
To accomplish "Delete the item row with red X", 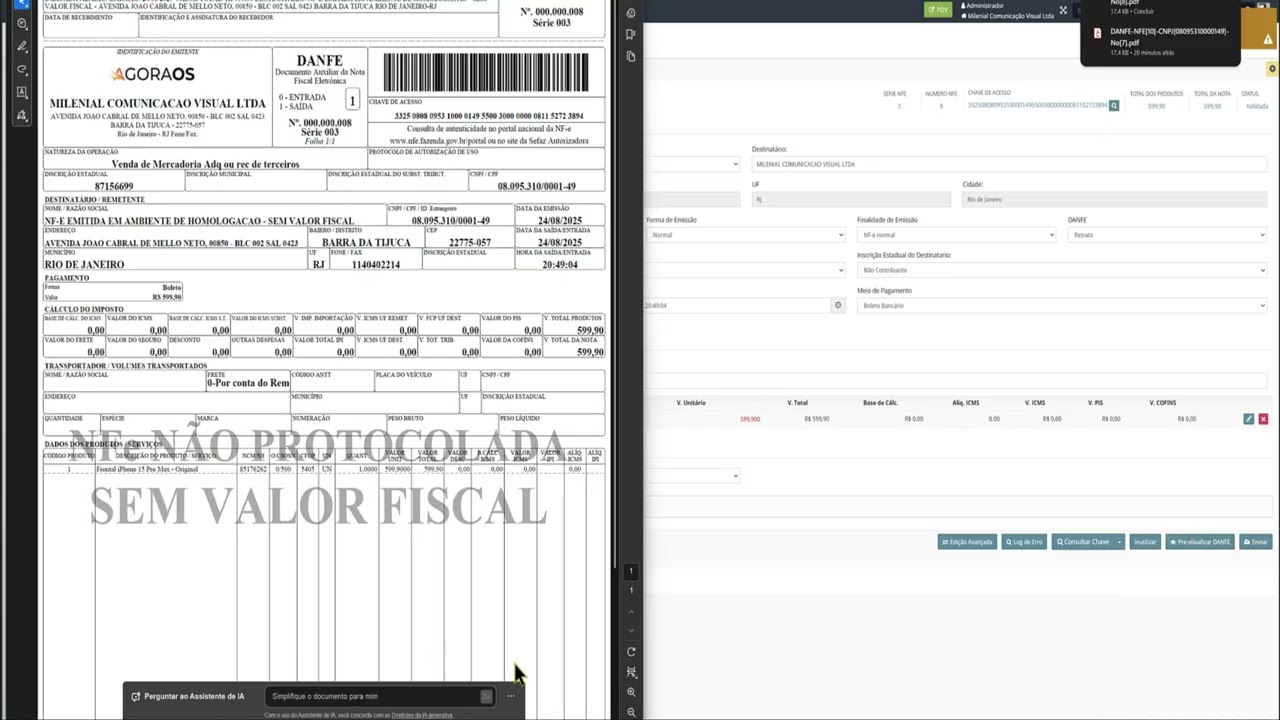I will point(1263,419).
